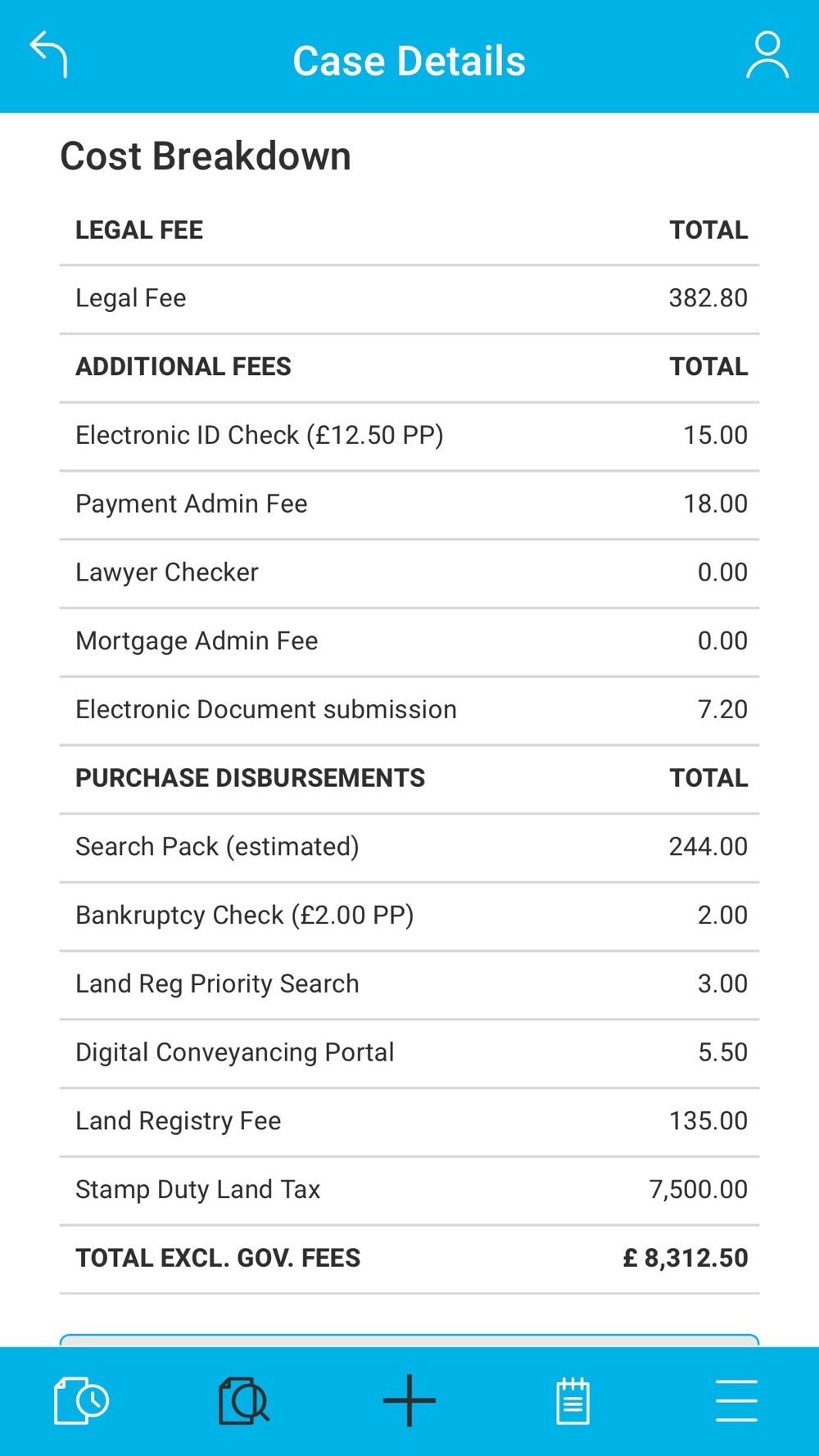This screenshot has height=1456, width=819.
Task: Tap Lawyer Checker fee row
Action: 409,573
